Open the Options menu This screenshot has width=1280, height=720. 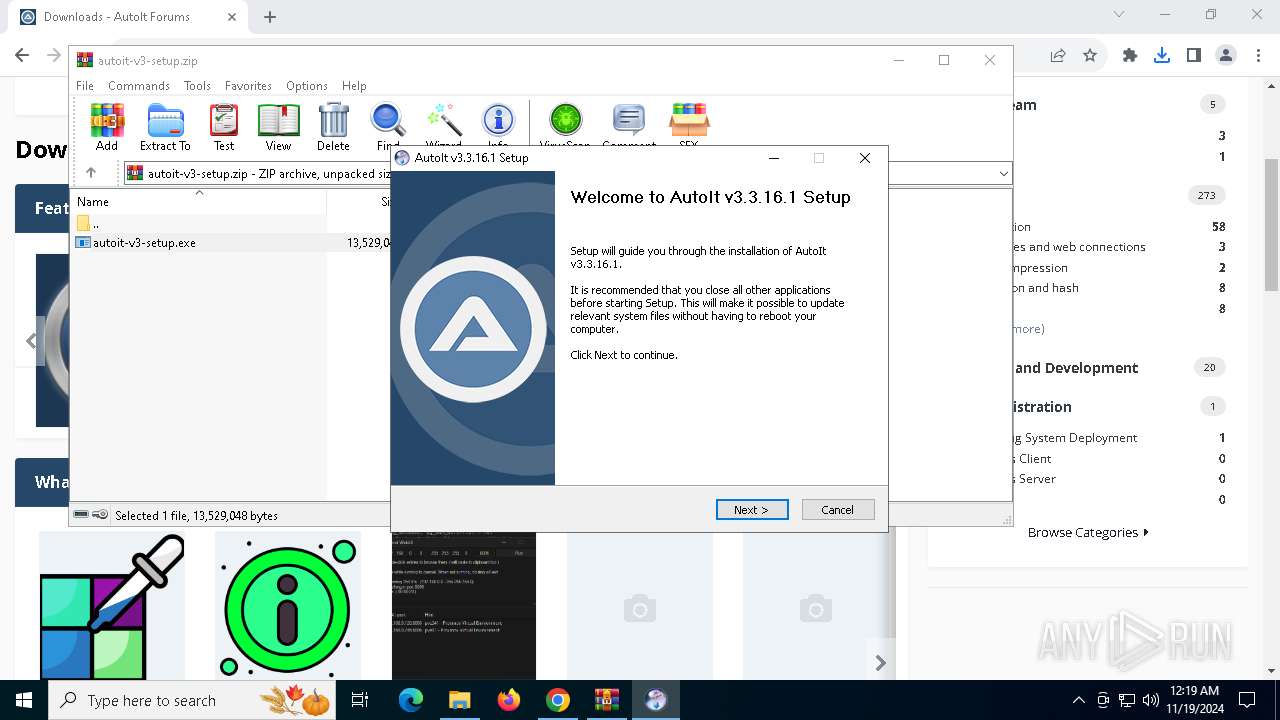307,86
